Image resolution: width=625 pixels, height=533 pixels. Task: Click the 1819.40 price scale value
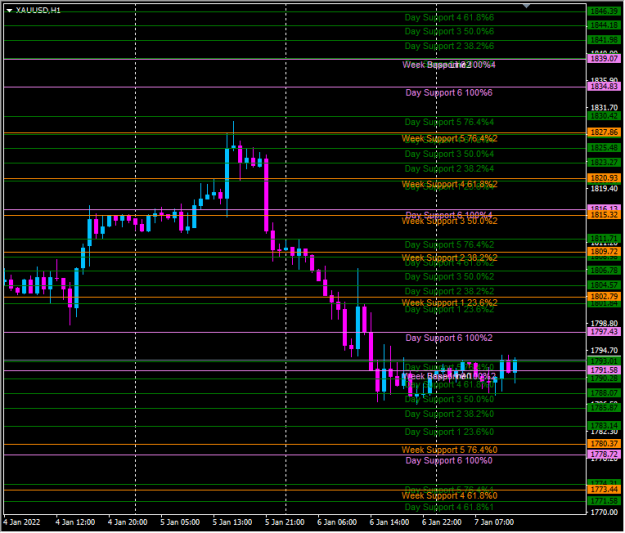[604, 189]
